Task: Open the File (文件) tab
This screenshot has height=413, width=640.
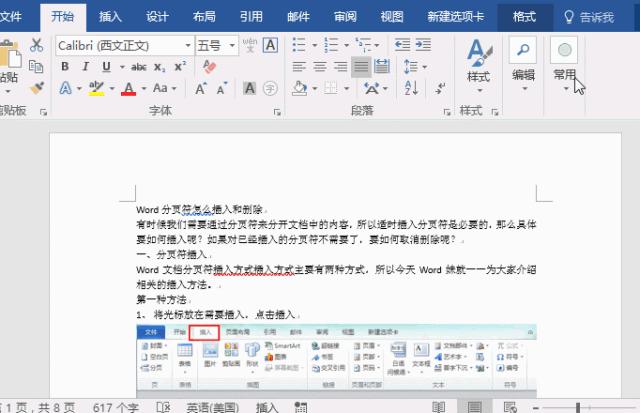Action: click(11, 17)
